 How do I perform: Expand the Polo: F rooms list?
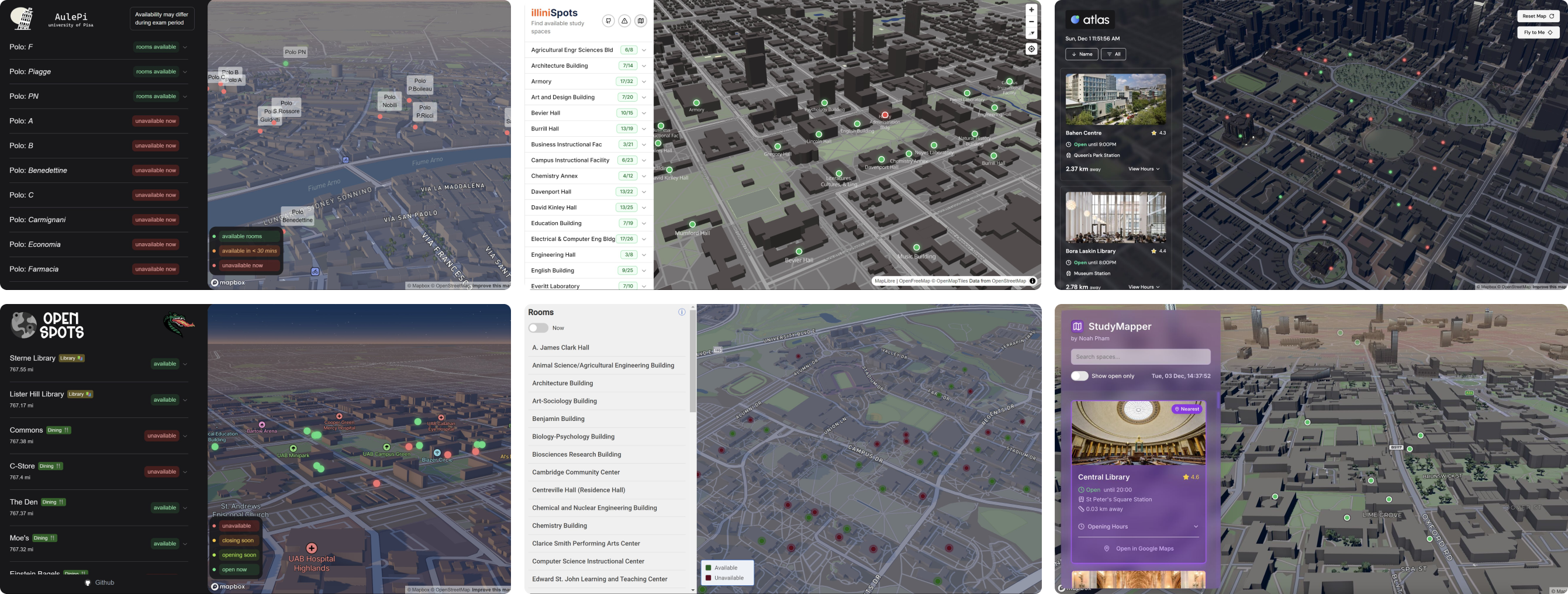(x=185, y=47)
